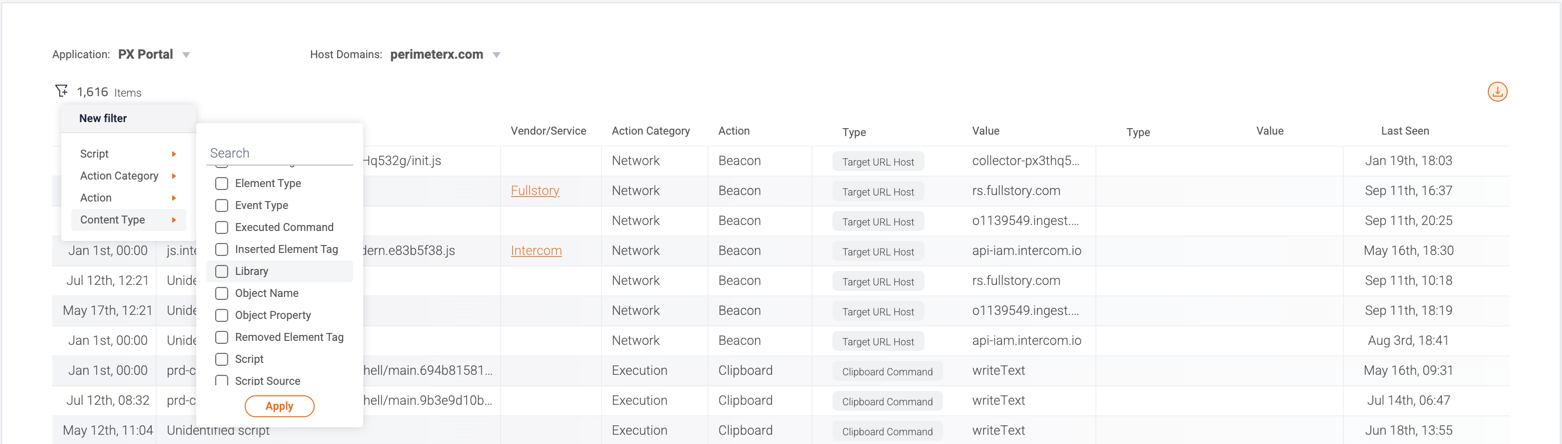
Task: Focus the filter Search input field
Action: point(279,153)
